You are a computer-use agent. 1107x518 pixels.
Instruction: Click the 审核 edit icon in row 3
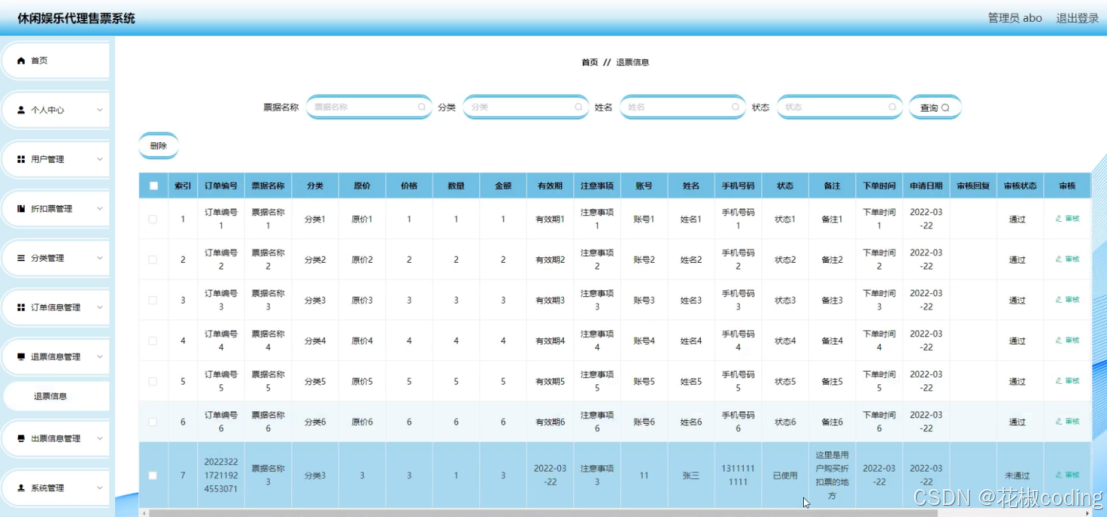pos(1059,299)
